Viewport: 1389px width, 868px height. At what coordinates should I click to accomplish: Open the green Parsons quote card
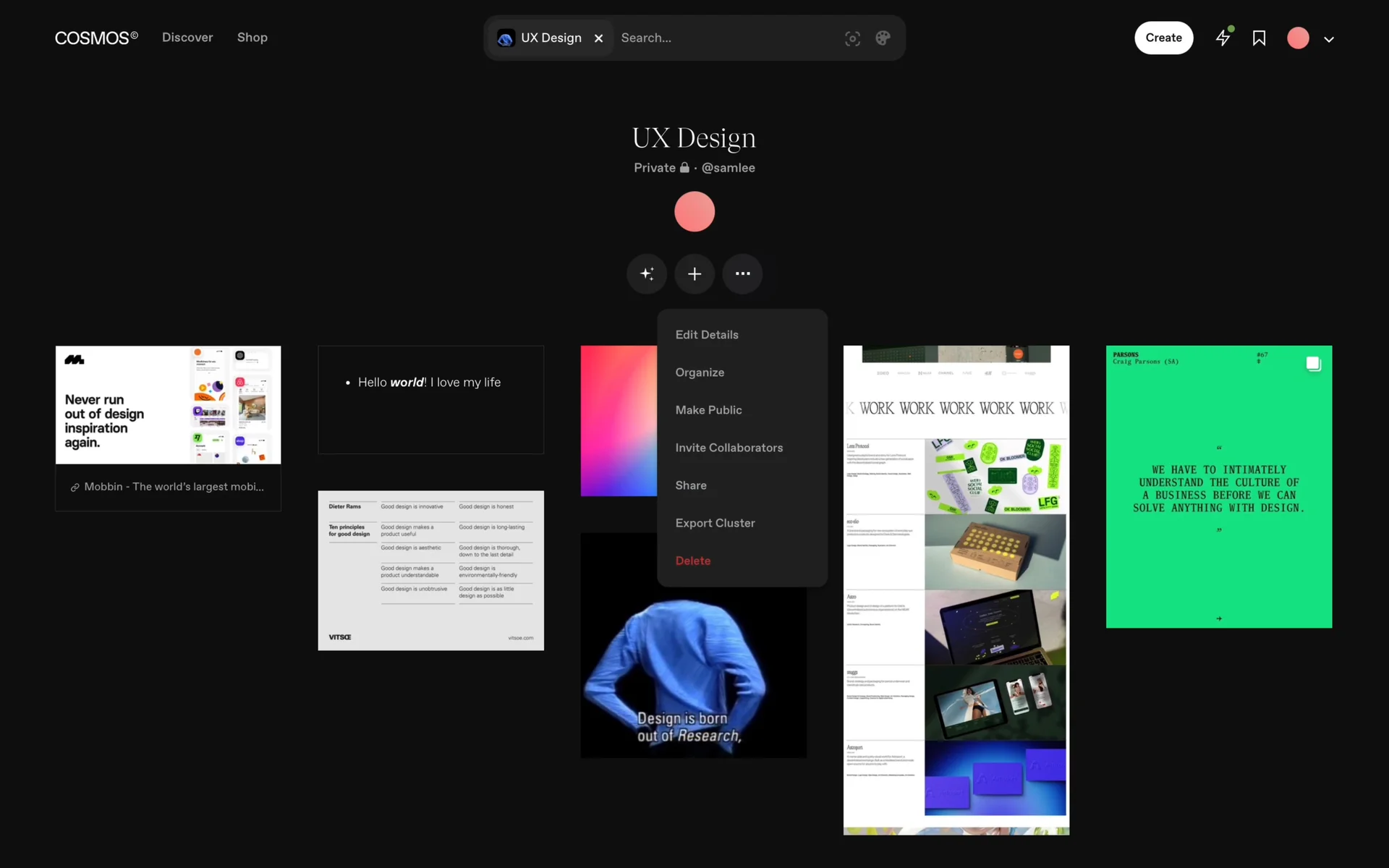[1218, 486]
